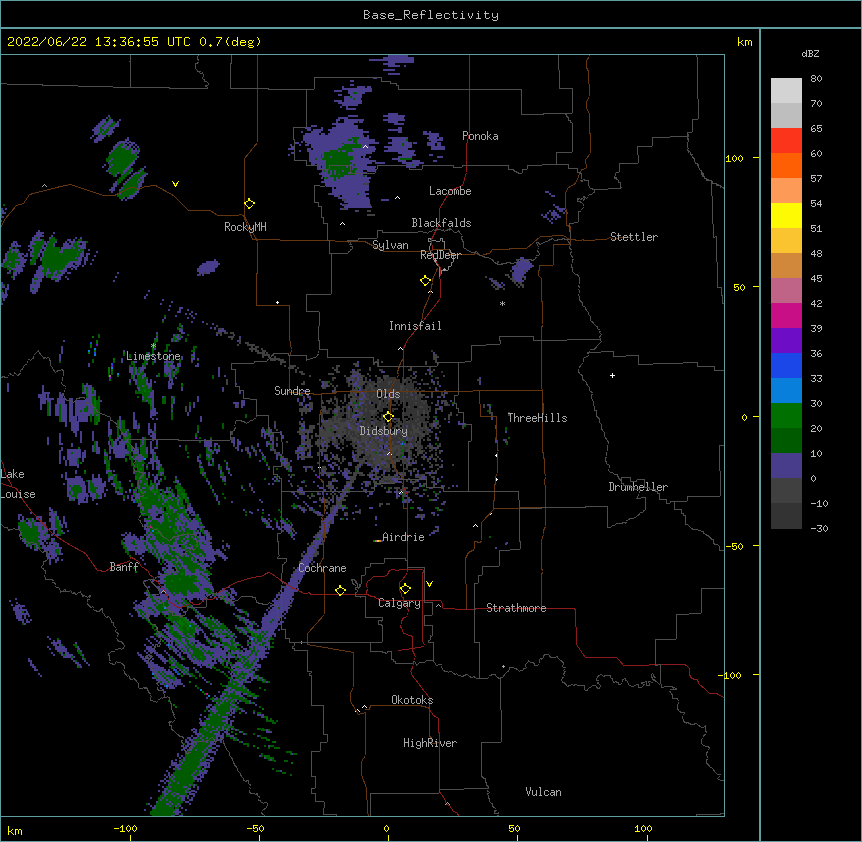This screenshot has height=842, width=862.
Task: Pick the bright yellow swatch in dBZ legend
Action: click(x=786, y=215)
